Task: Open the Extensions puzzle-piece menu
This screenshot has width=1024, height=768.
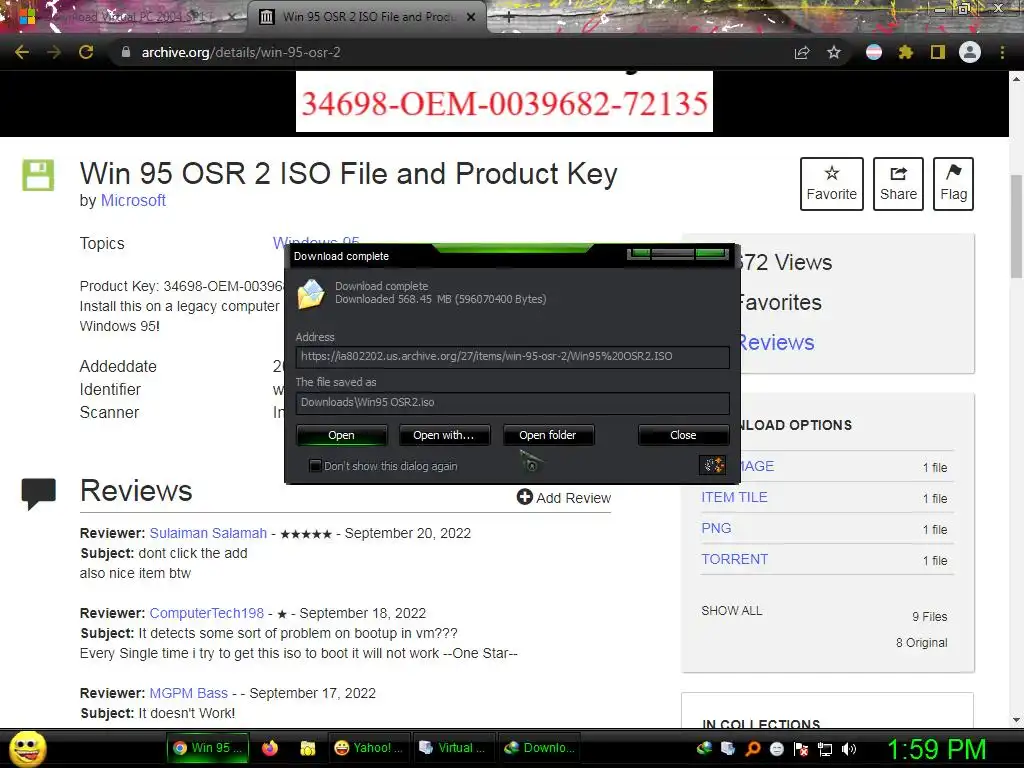Action: pyautogui.click(x=906, y=52)
